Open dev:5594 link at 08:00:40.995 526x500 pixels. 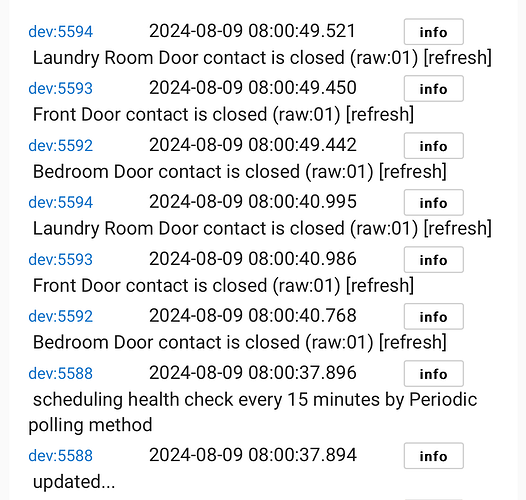(60, 203)
